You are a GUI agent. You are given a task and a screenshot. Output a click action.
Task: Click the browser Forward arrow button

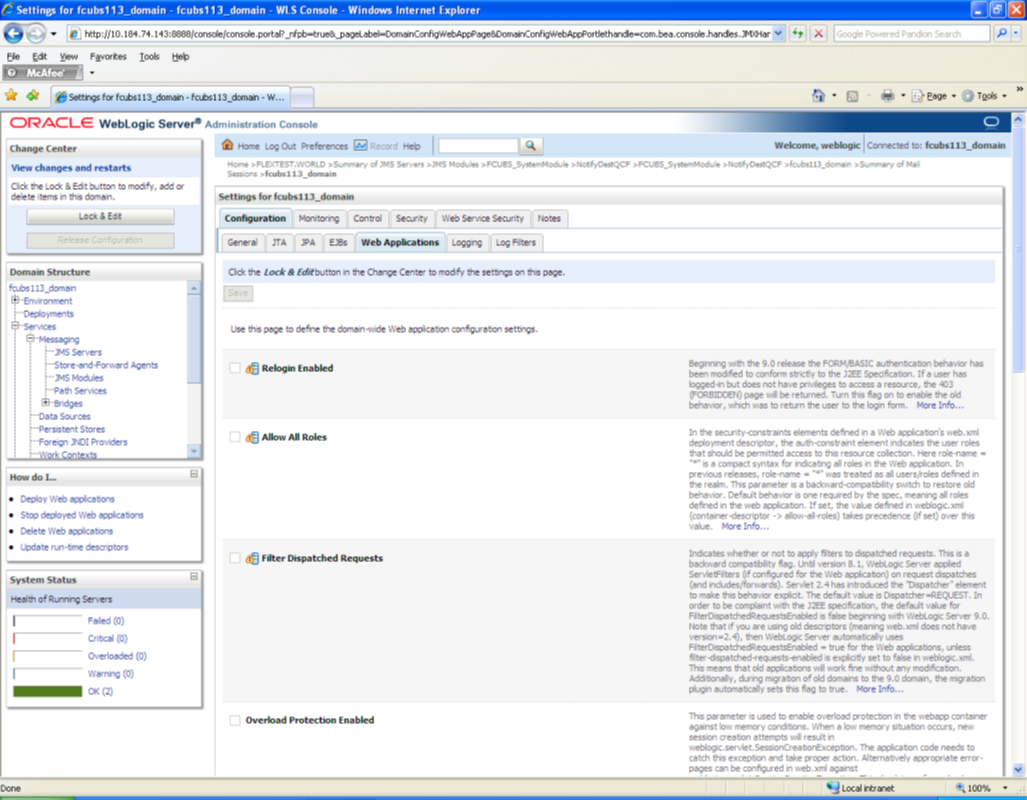pyautogui.click(x=36, y=33)
